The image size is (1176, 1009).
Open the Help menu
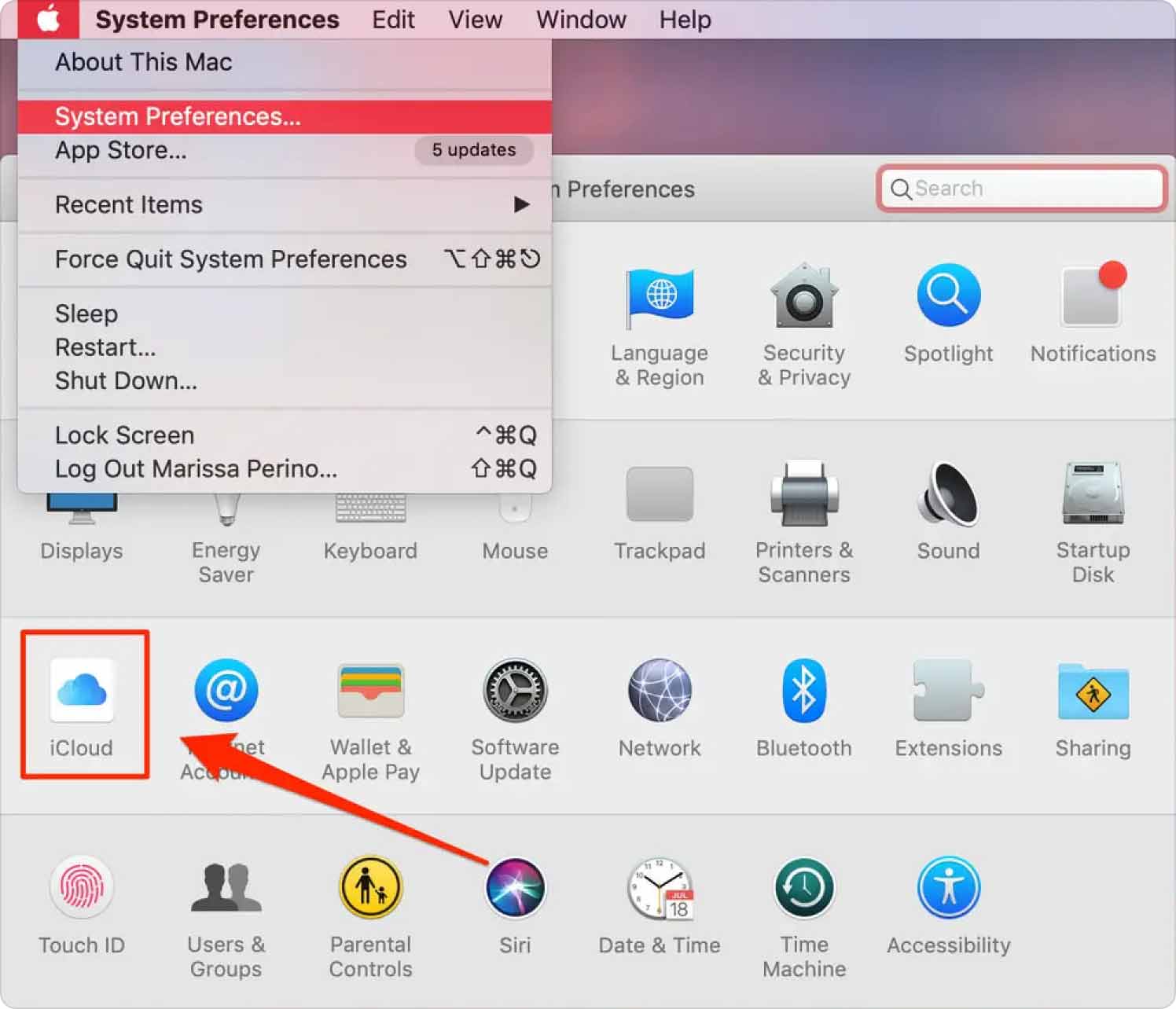pyautogui.click(x=685, y=19)
